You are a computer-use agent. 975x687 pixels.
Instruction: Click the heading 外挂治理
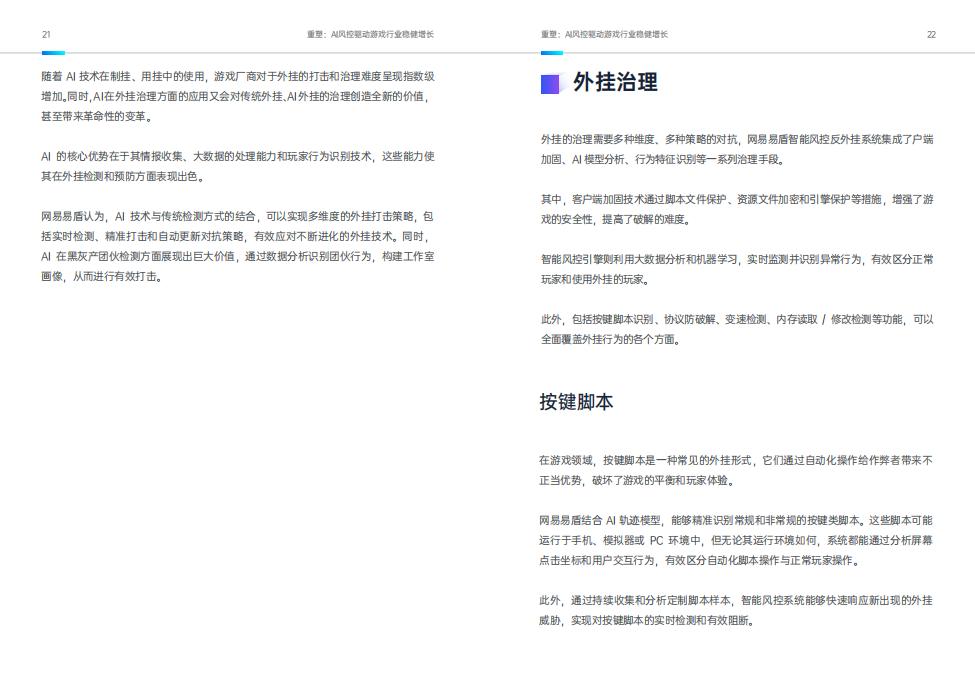point(615,82)
